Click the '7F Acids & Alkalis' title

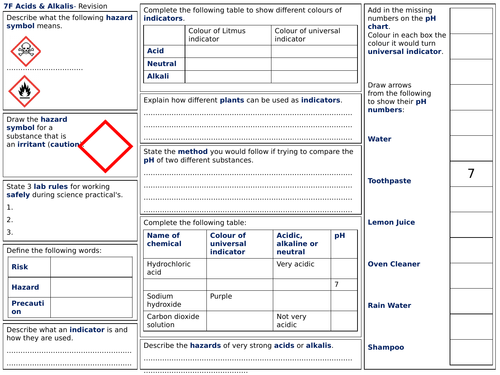(39, 6)
